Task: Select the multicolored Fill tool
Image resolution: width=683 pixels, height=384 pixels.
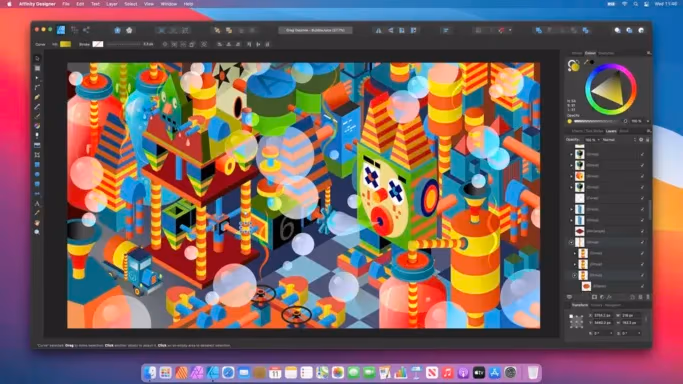Action: pyautogui.click(x=37, y=126)
